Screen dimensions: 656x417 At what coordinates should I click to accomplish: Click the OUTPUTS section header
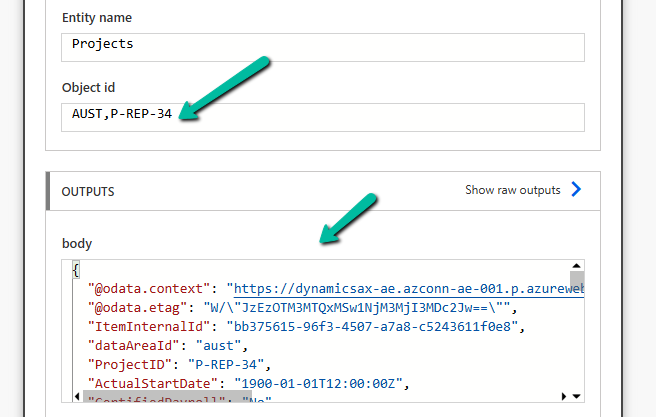tap(88, 191)
